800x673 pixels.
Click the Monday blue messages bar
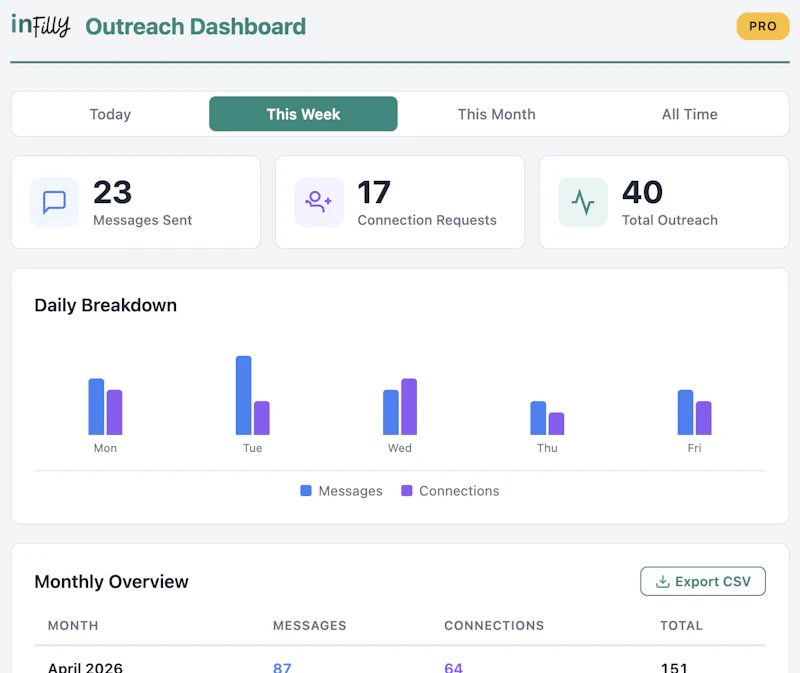click(x=96, y=407)
